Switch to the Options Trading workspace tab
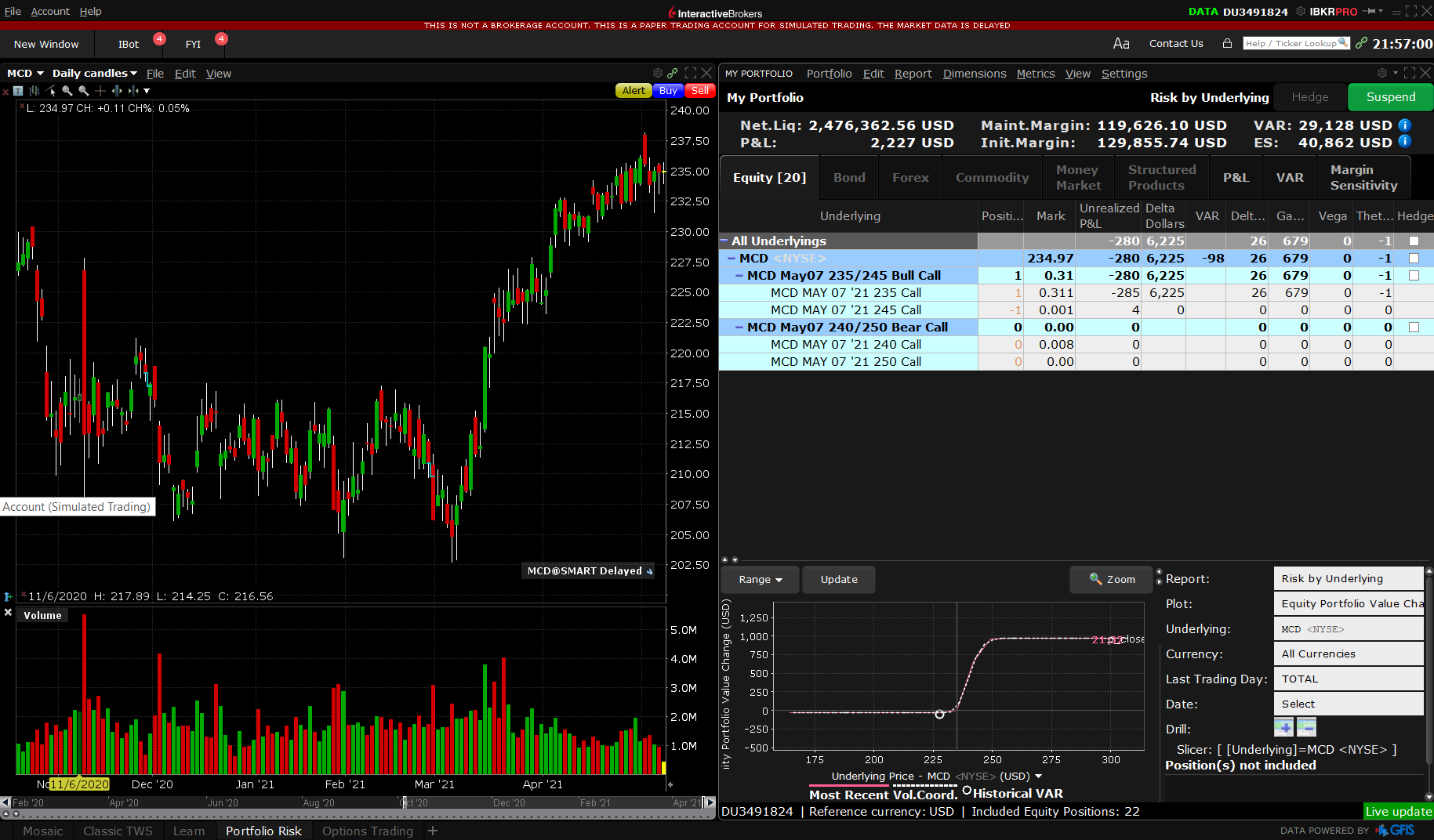Viewport: 1434px width, 840px height. [367, 831]
